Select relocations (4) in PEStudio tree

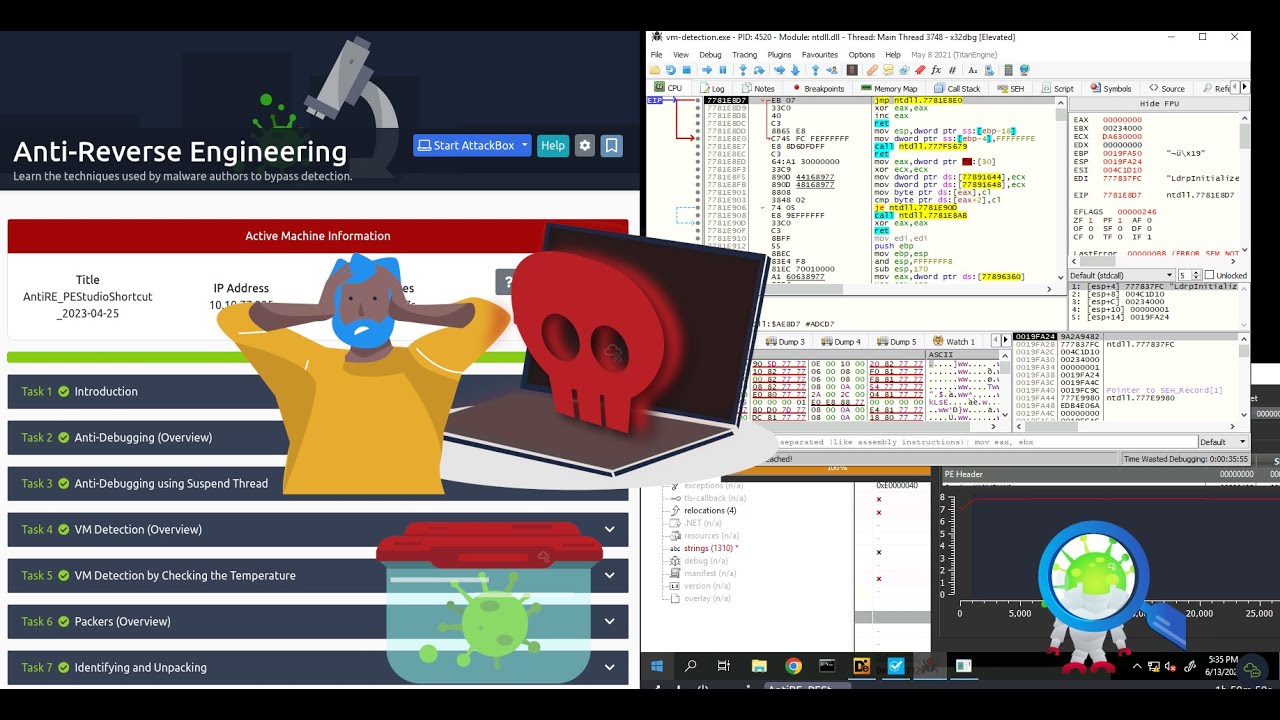click(710, 510)
